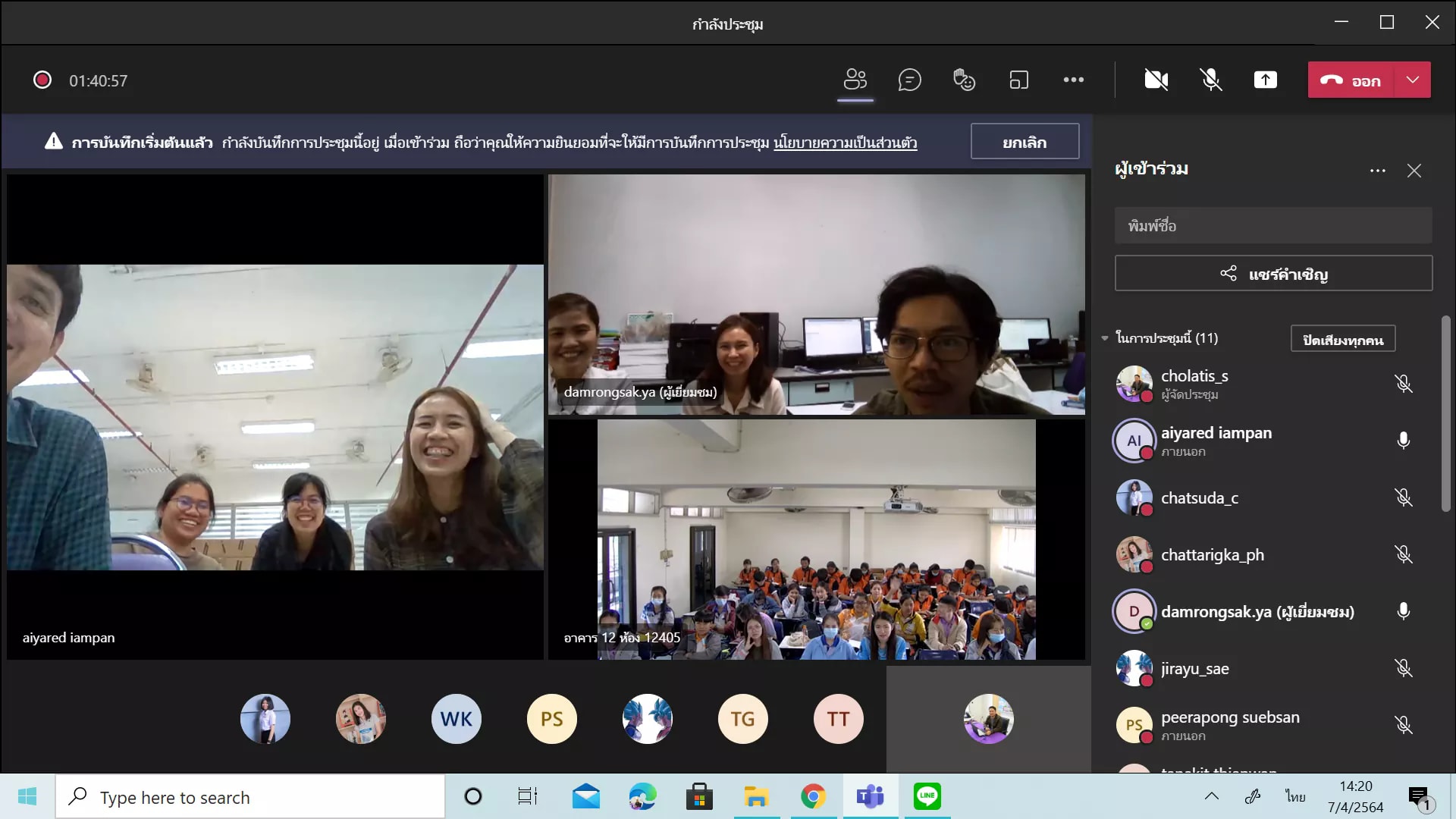Close the participants side panel
The image size is (1456, 819).
1414,171
